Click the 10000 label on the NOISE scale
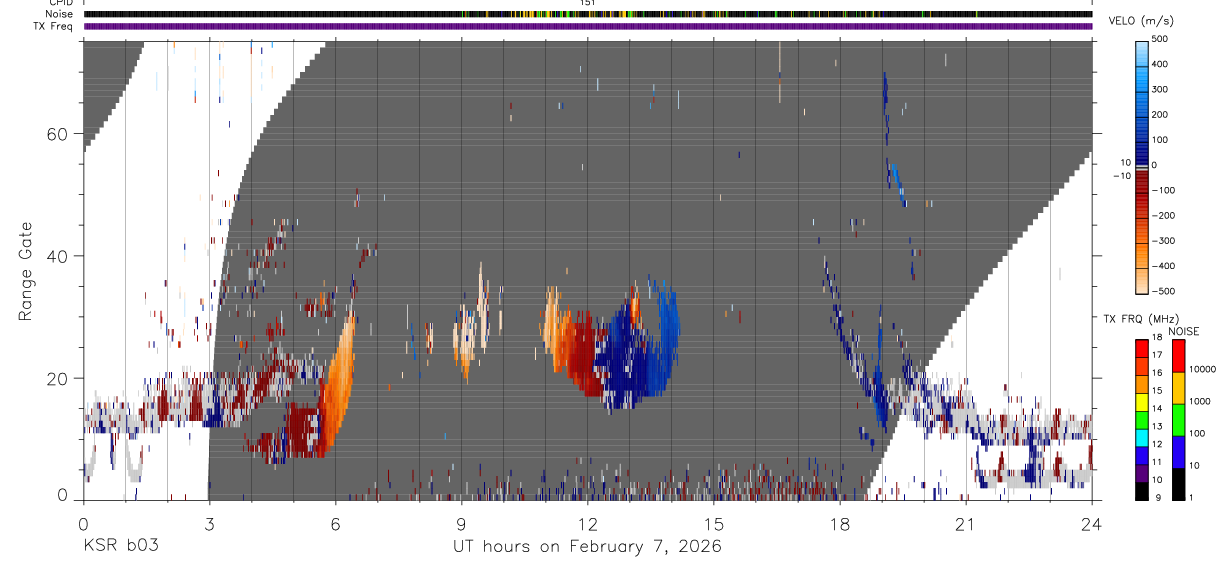 pos(1202,370)
